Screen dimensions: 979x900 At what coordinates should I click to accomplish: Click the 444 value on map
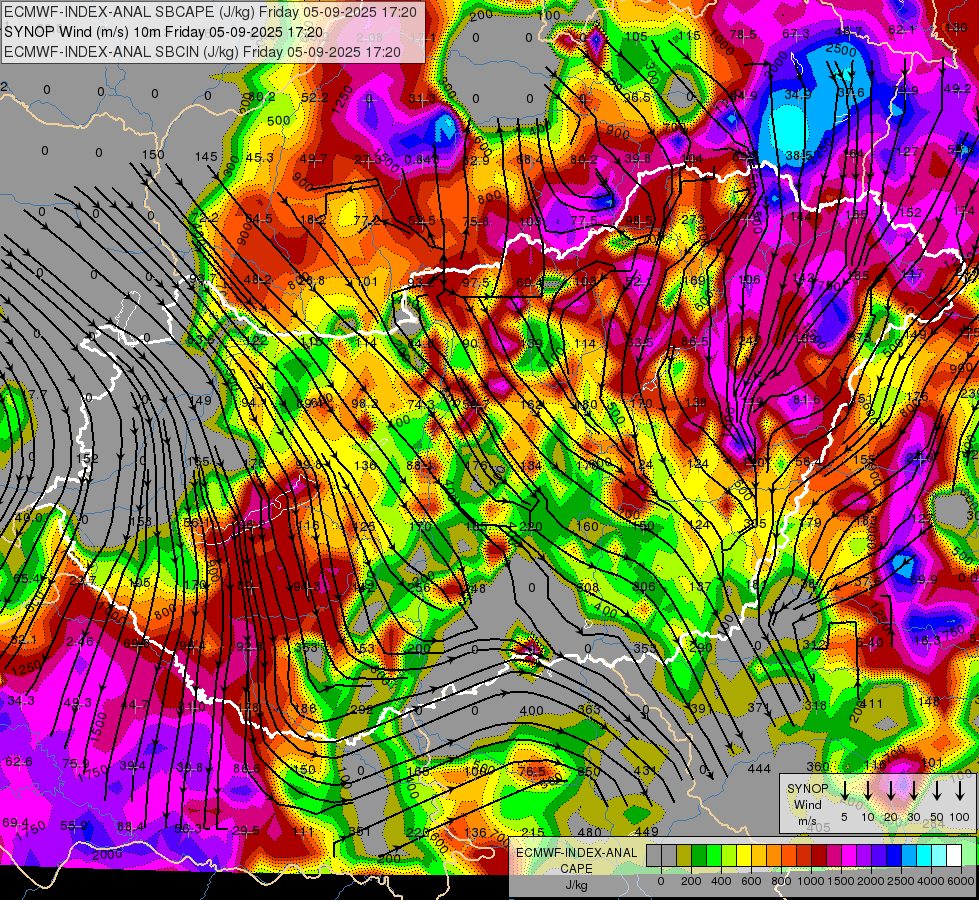pos(759,769)
